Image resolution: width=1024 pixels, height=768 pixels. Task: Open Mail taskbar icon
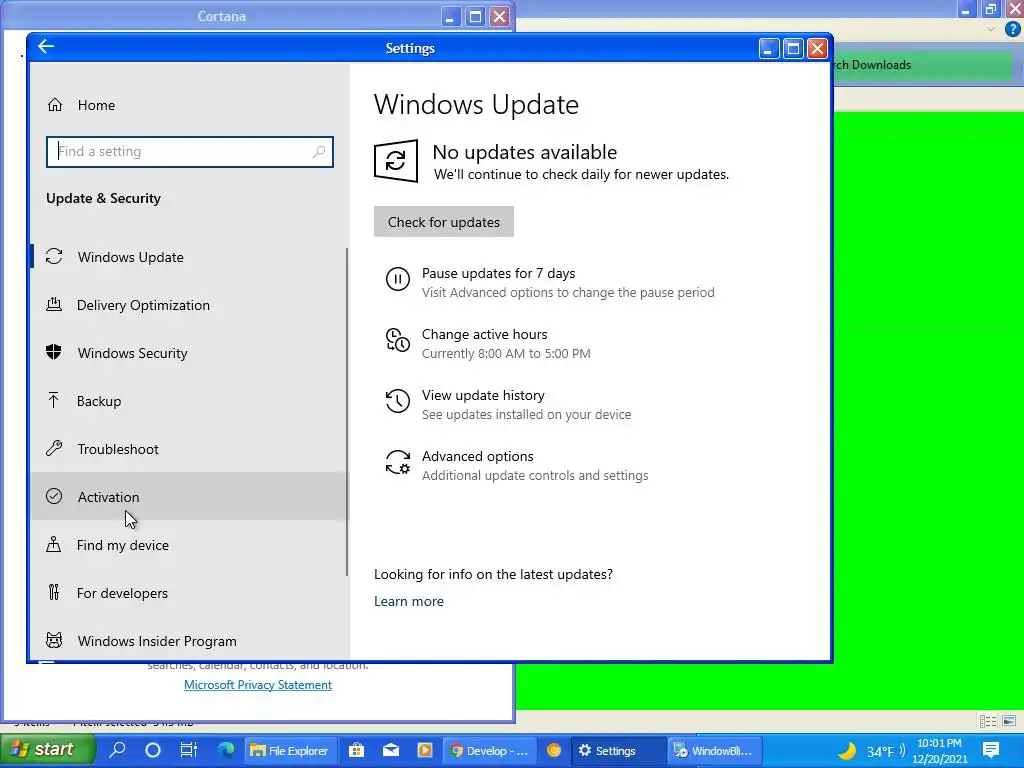[391, 750]
